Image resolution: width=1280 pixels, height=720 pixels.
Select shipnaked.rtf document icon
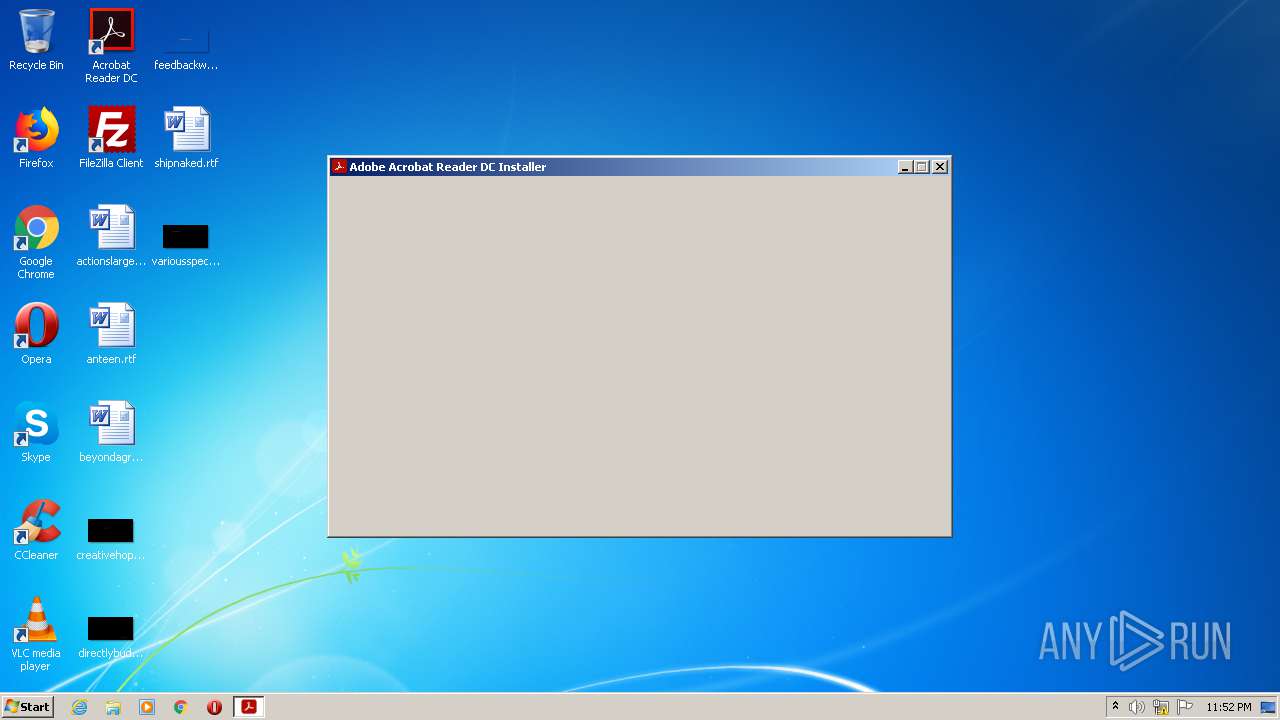(186, 138)
